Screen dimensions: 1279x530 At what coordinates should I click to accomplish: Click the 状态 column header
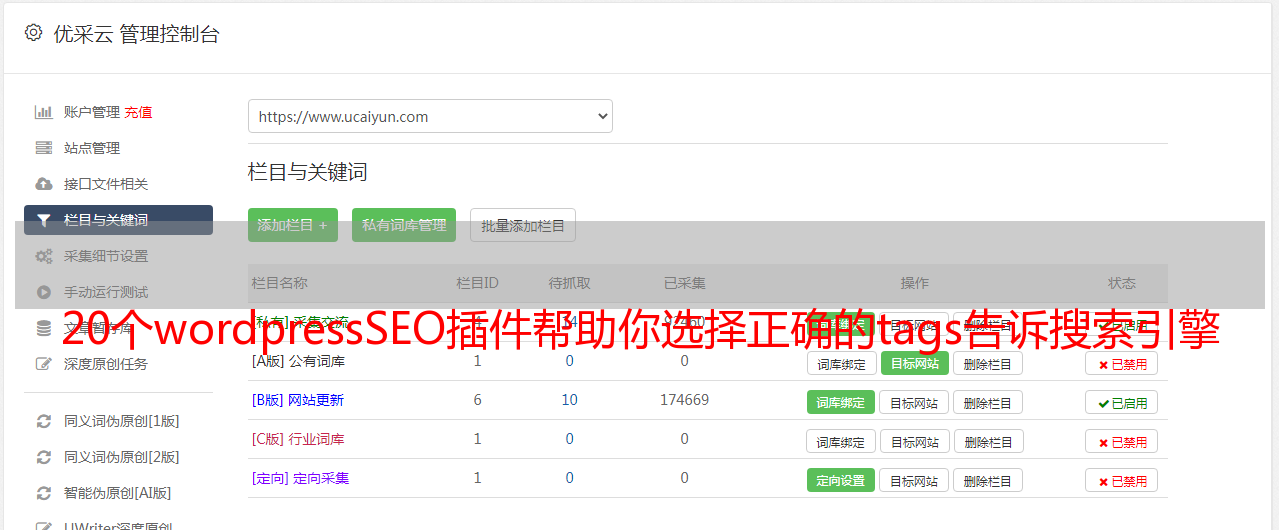tap(1122, 283)
